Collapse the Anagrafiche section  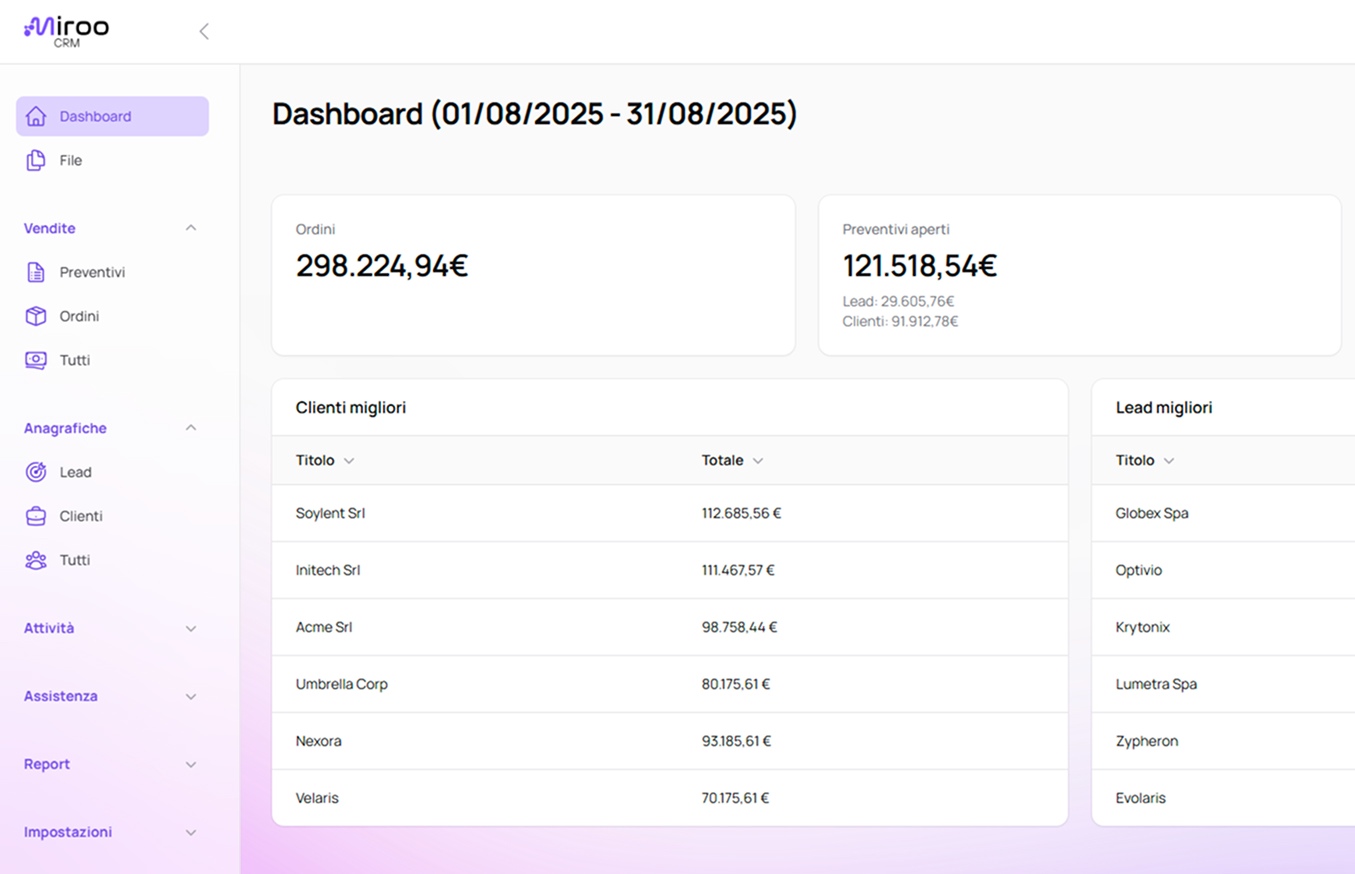pos(191,428)
